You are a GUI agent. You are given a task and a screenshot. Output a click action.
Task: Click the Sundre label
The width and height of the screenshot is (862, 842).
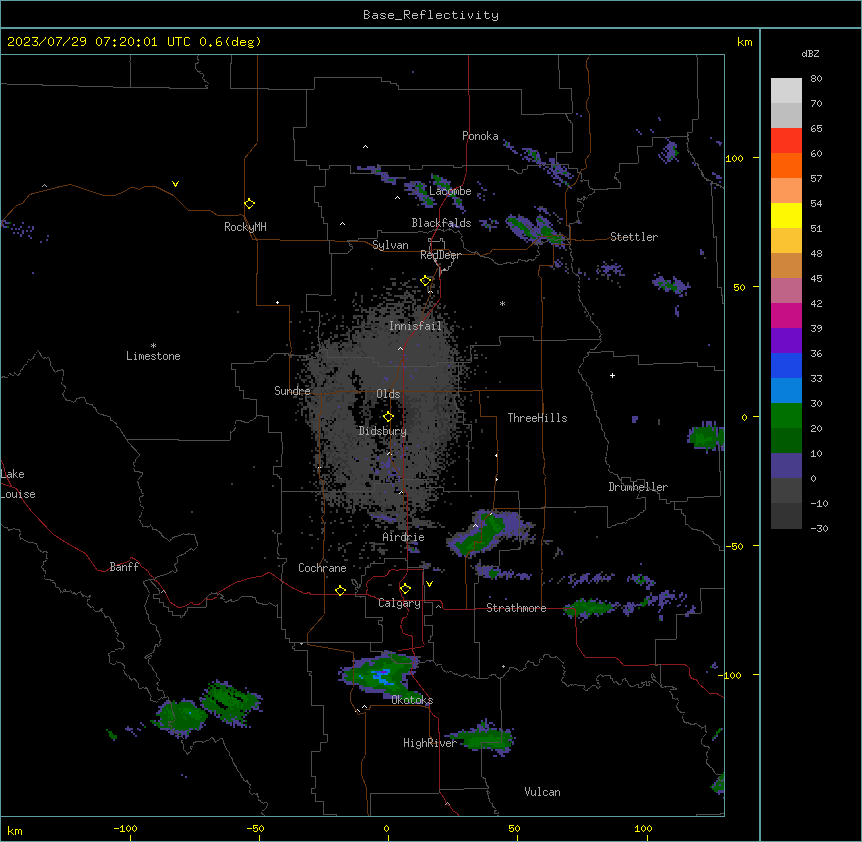(x=292, y=391)
